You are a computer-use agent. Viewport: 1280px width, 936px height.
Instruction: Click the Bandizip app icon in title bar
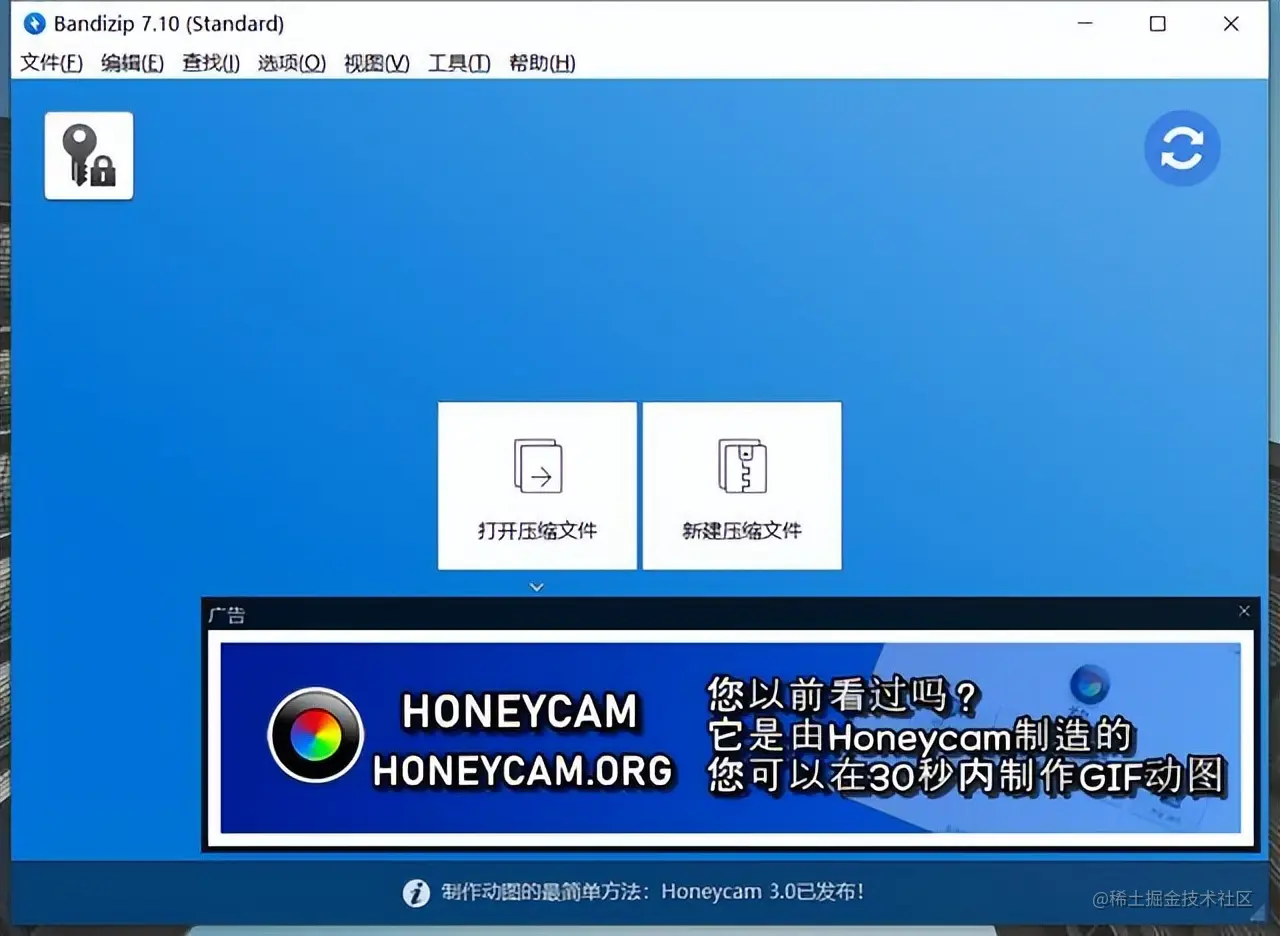(x=34, y=23)
